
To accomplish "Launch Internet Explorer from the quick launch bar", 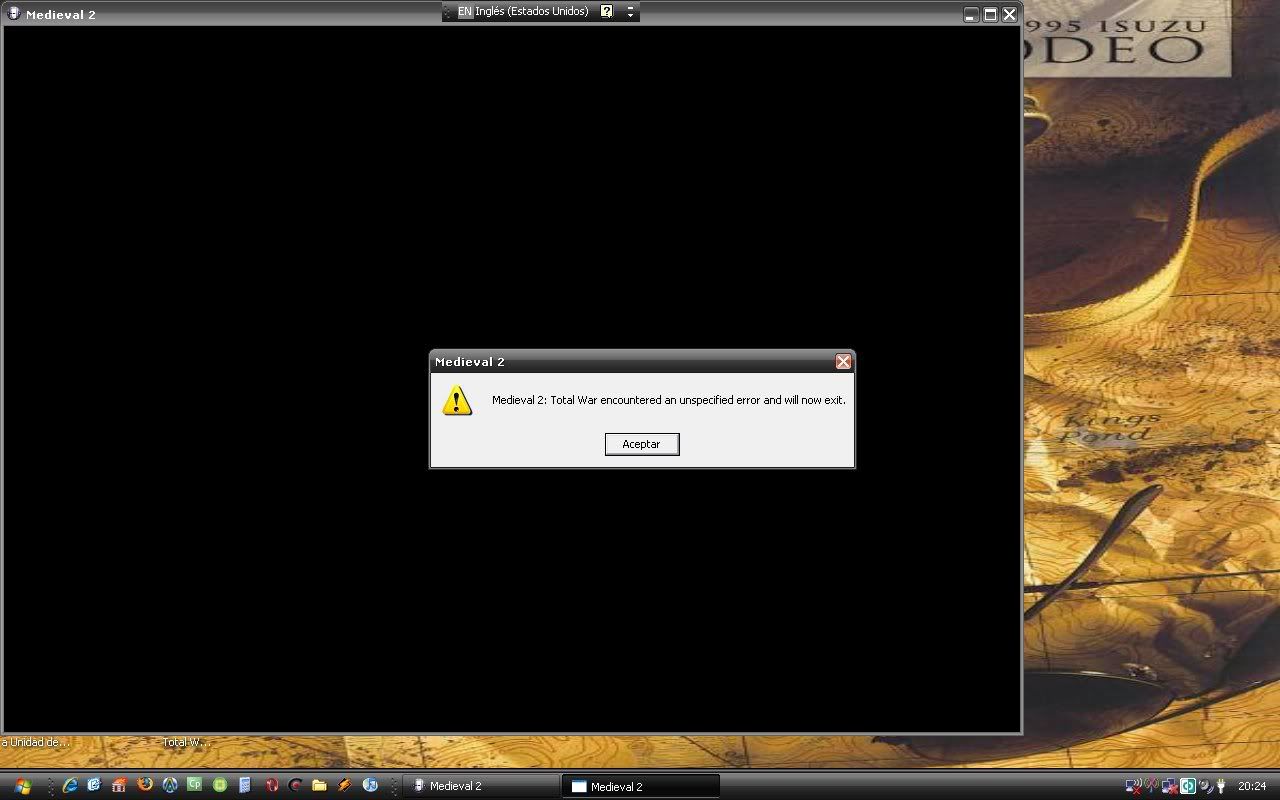I will pos(70,786).
